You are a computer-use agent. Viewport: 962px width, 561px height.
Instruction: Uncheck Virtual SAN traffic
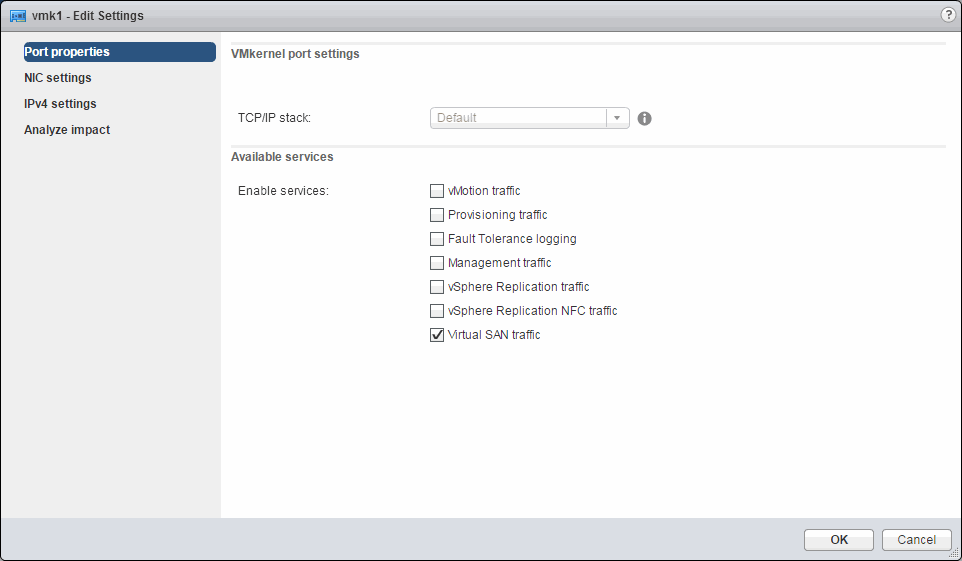click(x=437, y=335)
